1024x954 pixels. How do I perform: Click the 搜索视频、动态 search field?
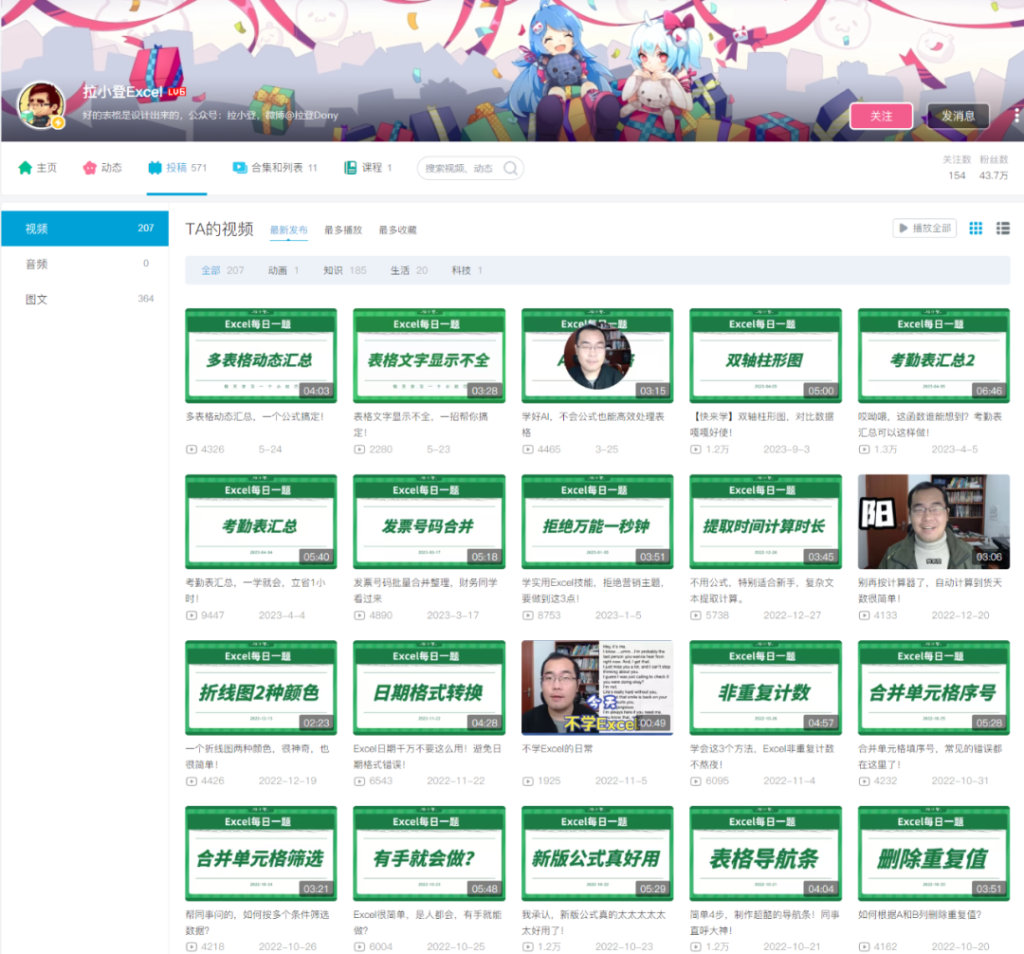470,168
